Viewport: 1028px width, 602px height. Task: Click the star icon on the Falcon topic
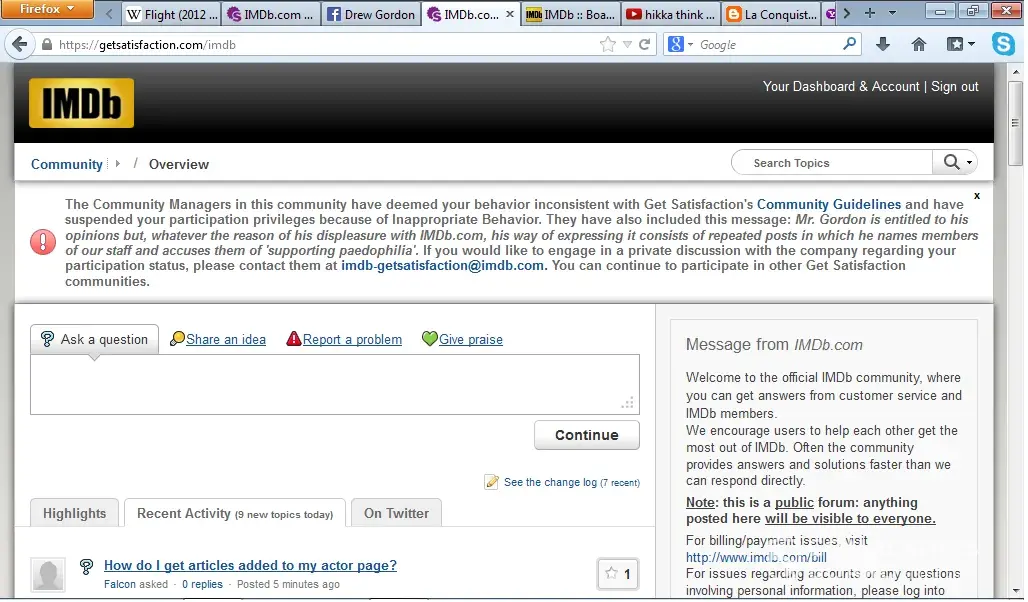click(611, 573)
